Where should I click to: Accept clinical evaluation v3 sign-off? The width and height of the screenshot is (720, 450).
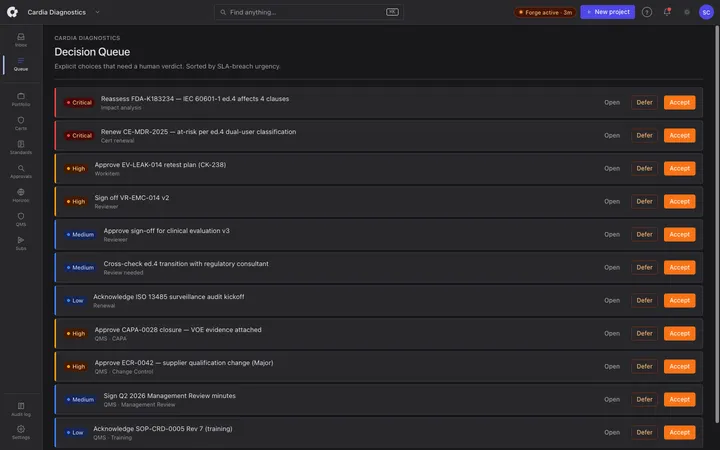(679, 235)
